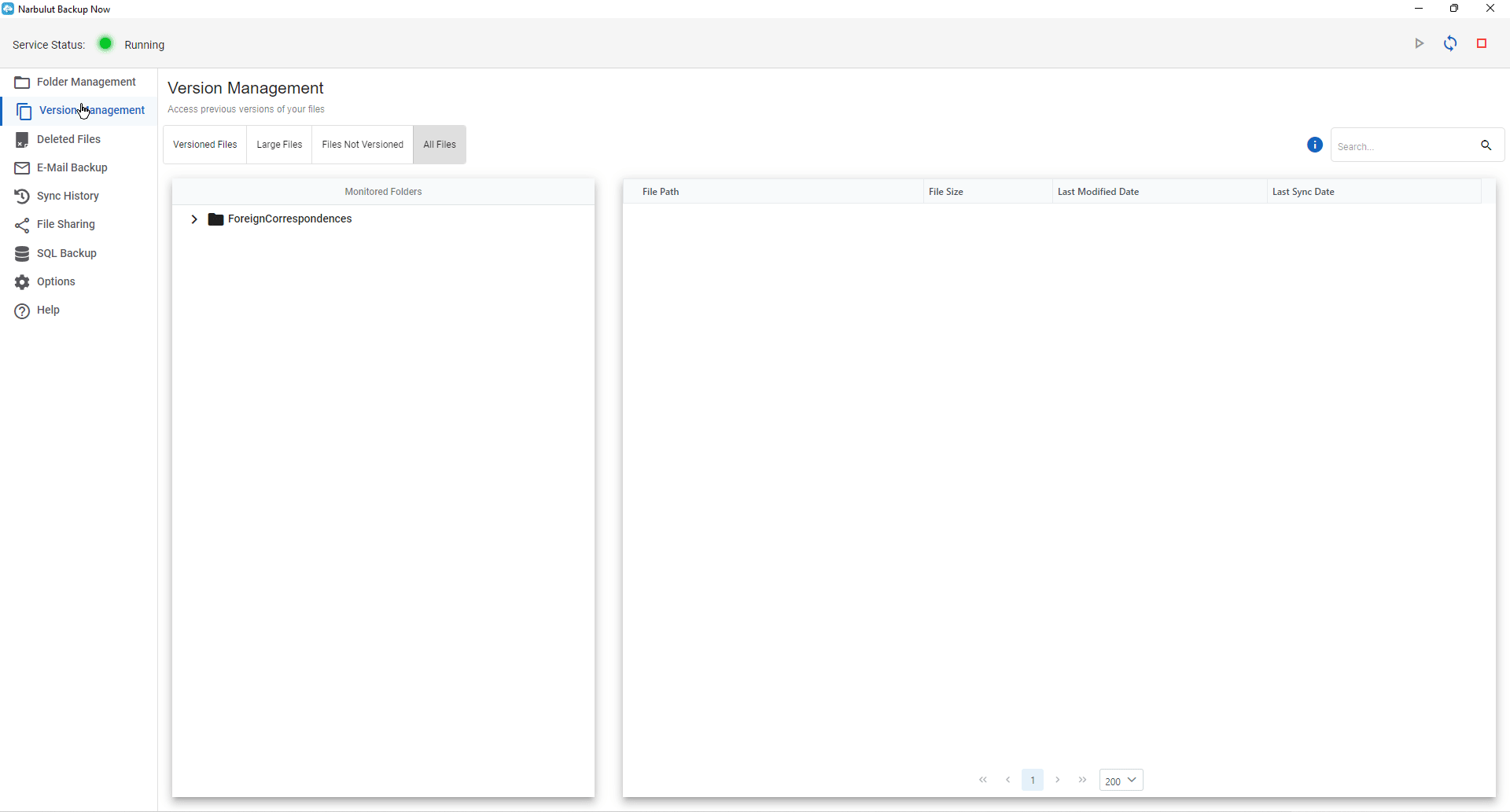Open Folder Management in the sidebar
1510x812 pixels.
[x=79, y=82]
